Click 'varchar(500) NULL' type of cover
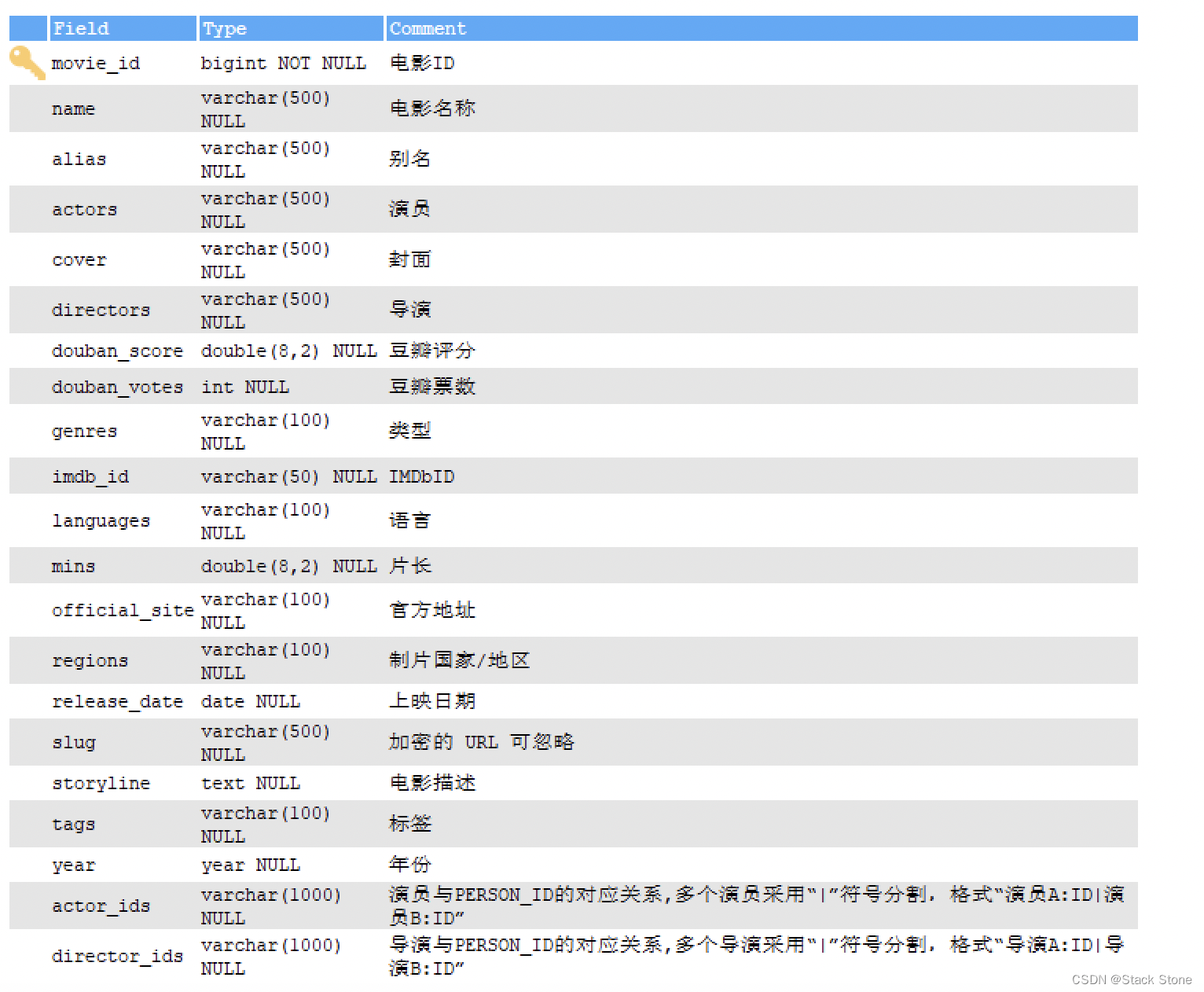The width and height of the screenshot is (1204, 992). (x=266, y=260)
